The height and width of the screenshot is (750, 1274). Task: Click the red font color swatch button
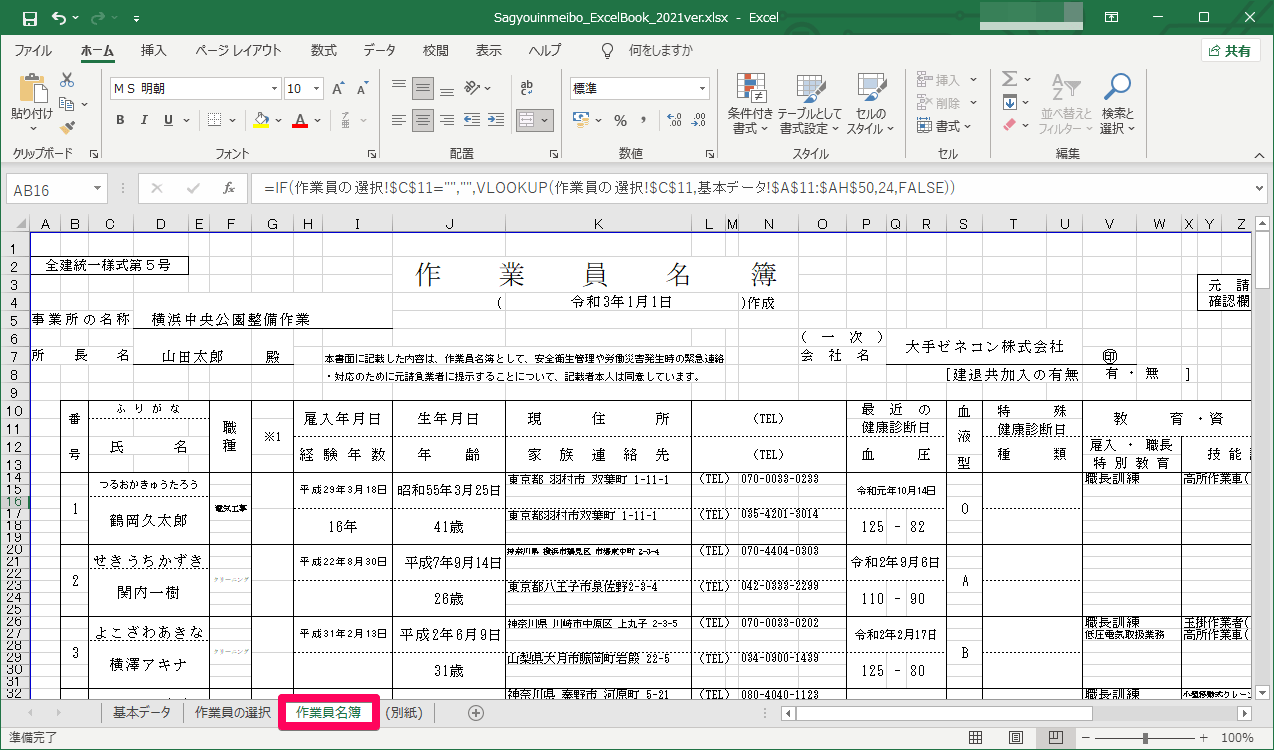click(x=300, y=120)
